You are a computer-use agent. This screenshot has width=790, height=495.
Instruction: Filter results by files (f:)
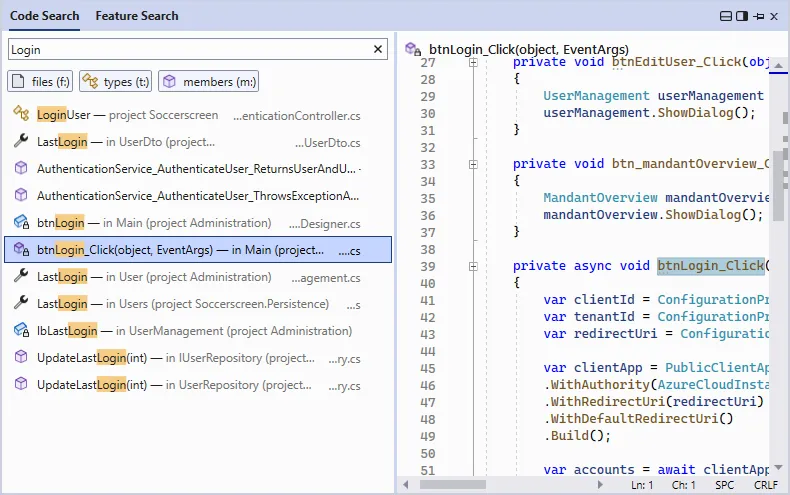40,81
